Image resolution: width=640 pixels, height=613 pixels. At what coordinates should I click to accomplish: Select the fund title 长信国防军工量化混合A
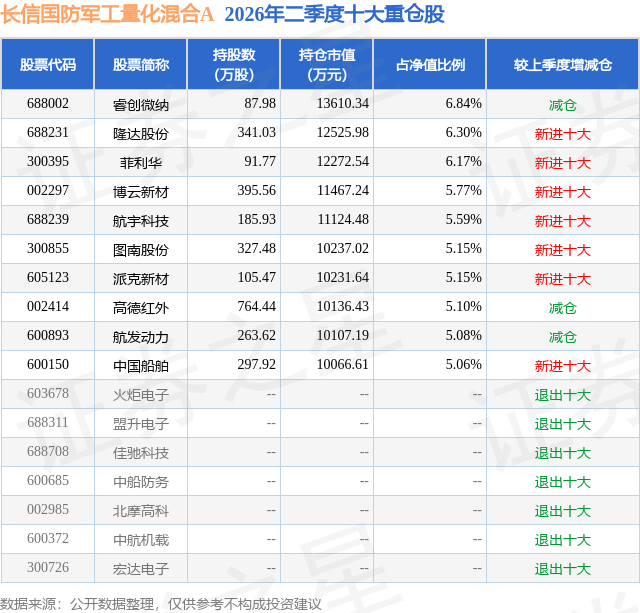(x=107, y=15)
